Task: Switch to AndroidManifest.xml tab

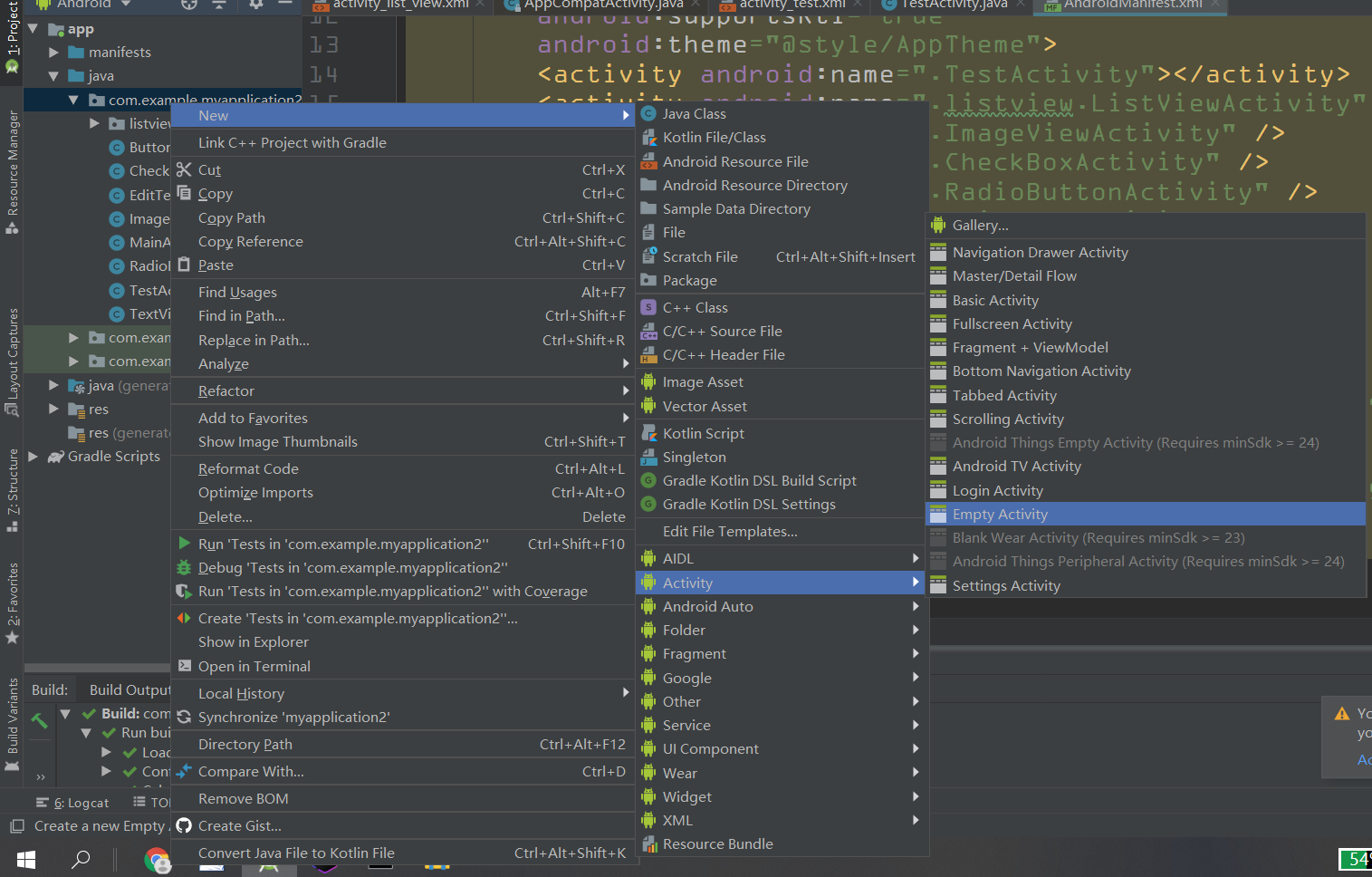Action: (1128, 5)
